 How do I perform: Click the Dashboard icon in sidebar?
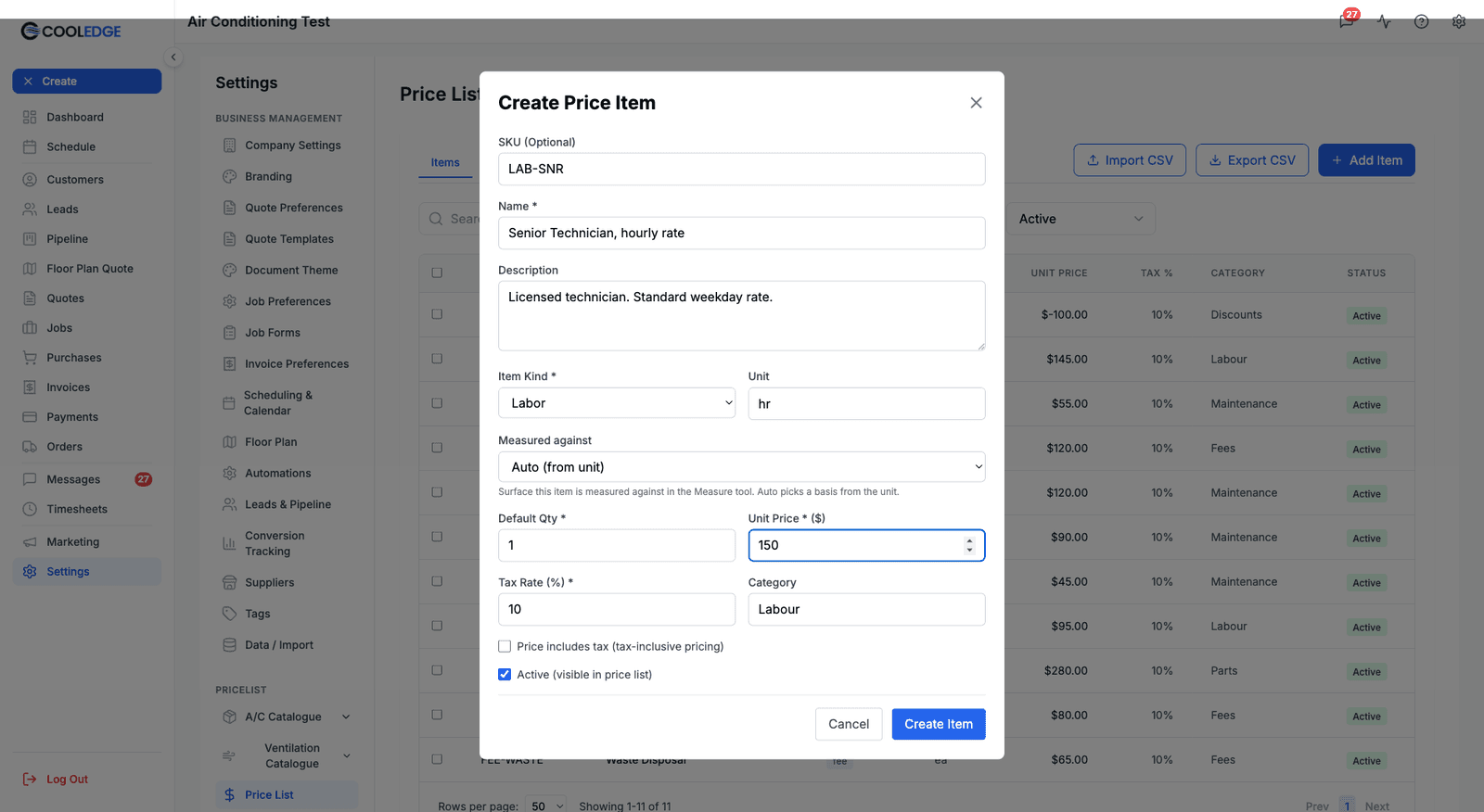click(30, 117)
